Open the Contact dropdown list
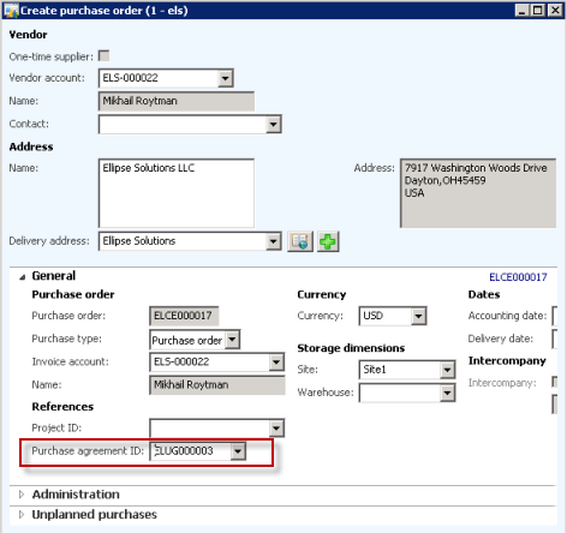 [273, 124]
